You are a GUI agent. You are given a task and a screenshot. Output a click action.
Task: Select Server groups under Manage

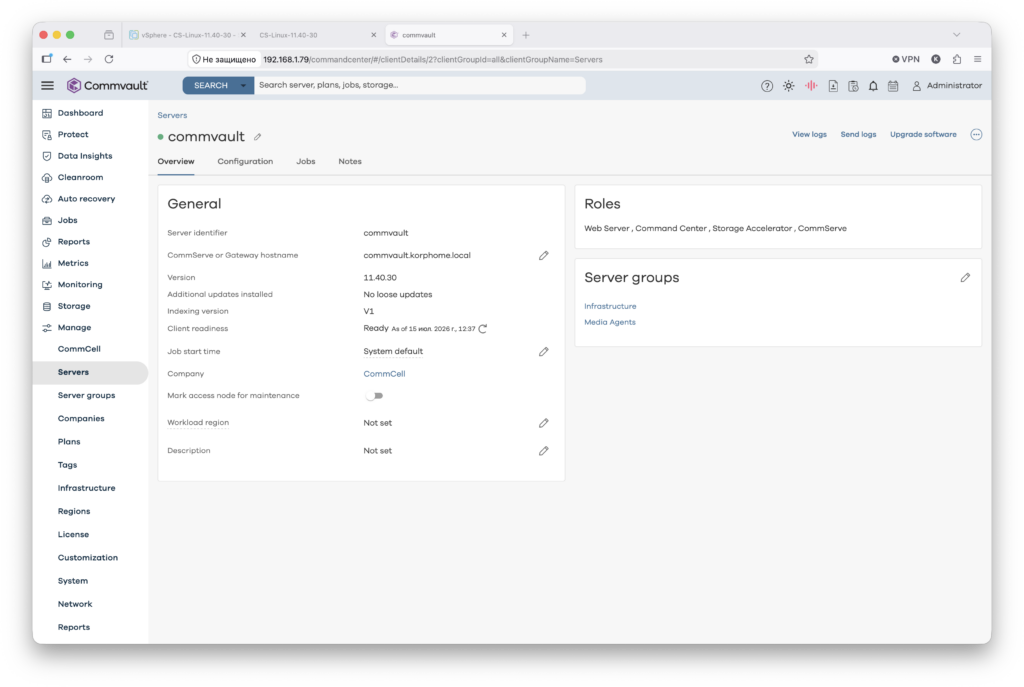tap(86, 396)
